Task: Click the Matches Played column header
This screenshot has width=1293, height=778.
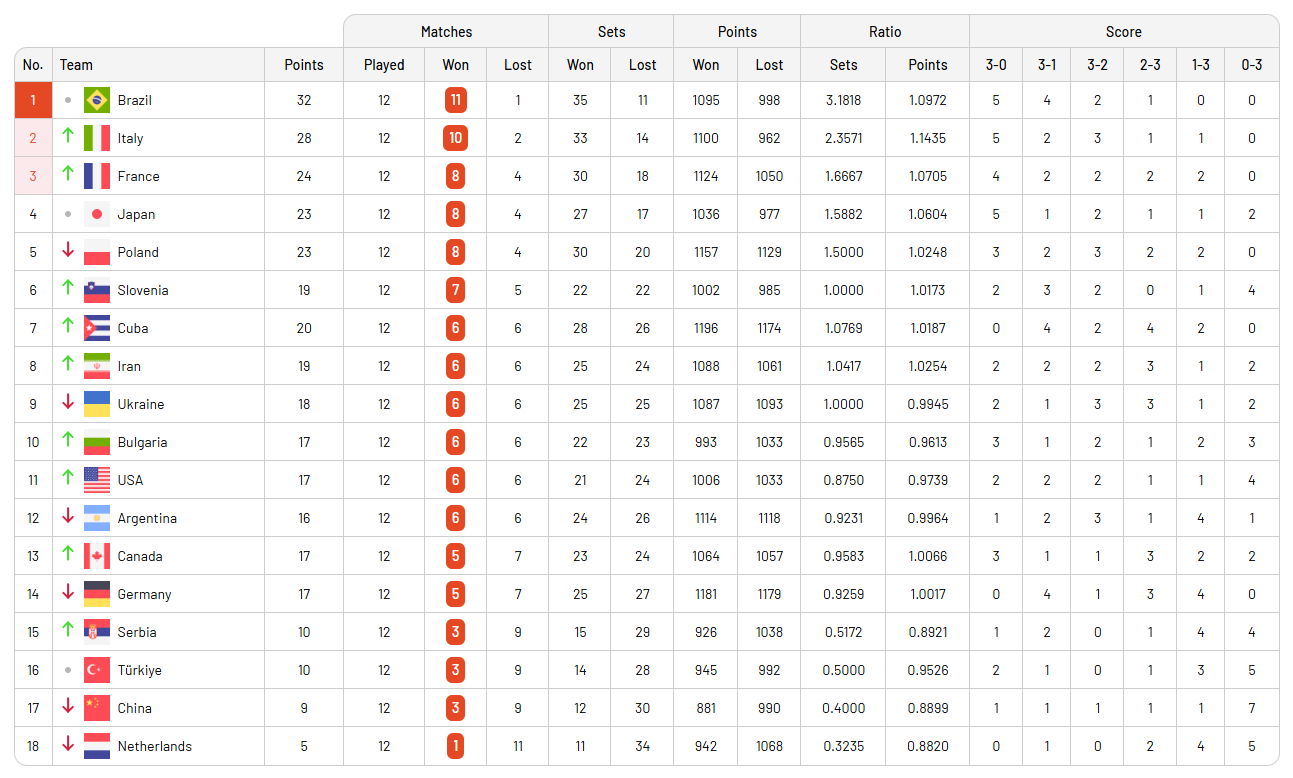Action: click(384, 65)
